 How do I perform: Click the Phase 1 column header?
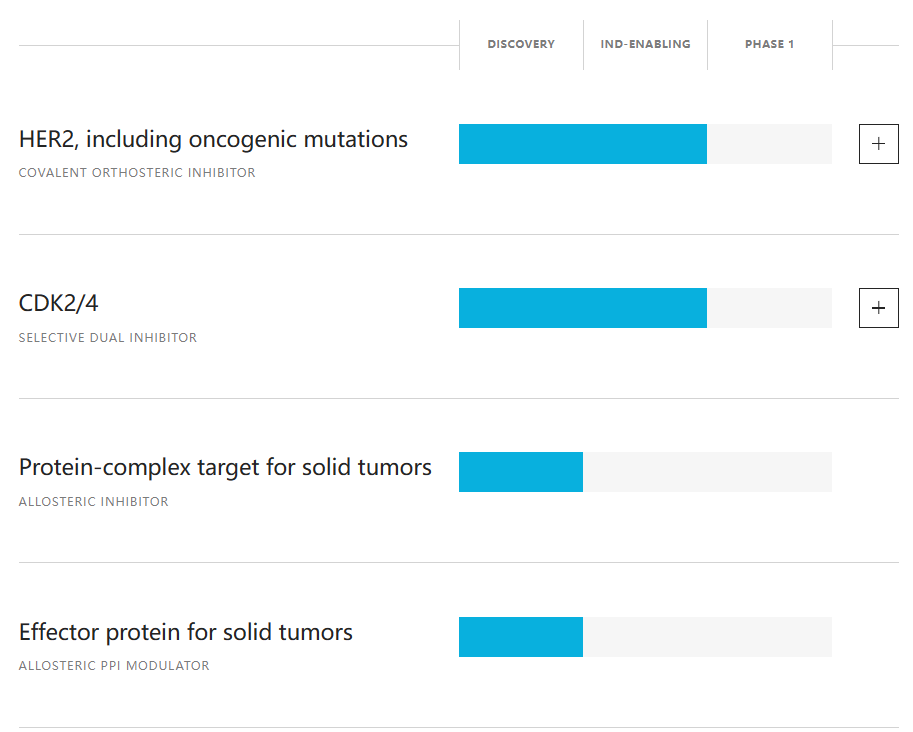click(769, 44)
